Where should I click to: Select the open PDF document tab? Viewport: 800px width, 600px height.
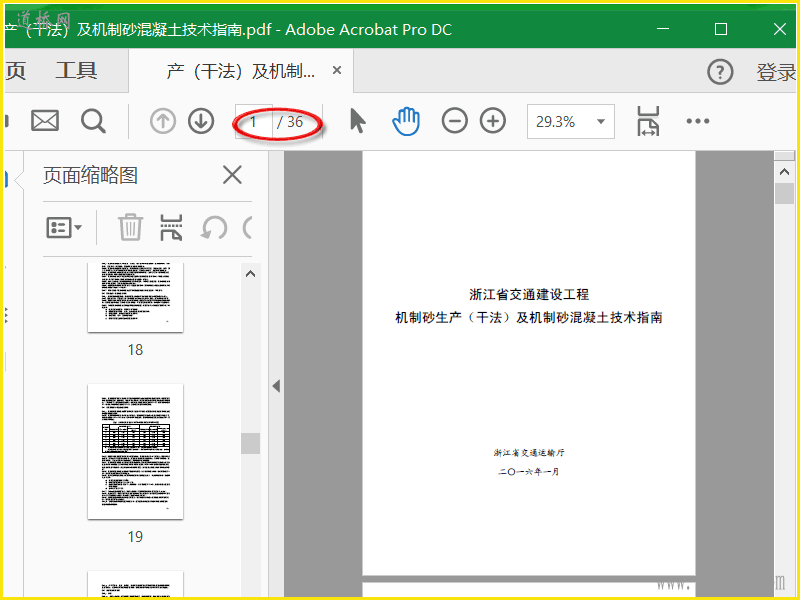pyautogui.click(x=240, y=71)
